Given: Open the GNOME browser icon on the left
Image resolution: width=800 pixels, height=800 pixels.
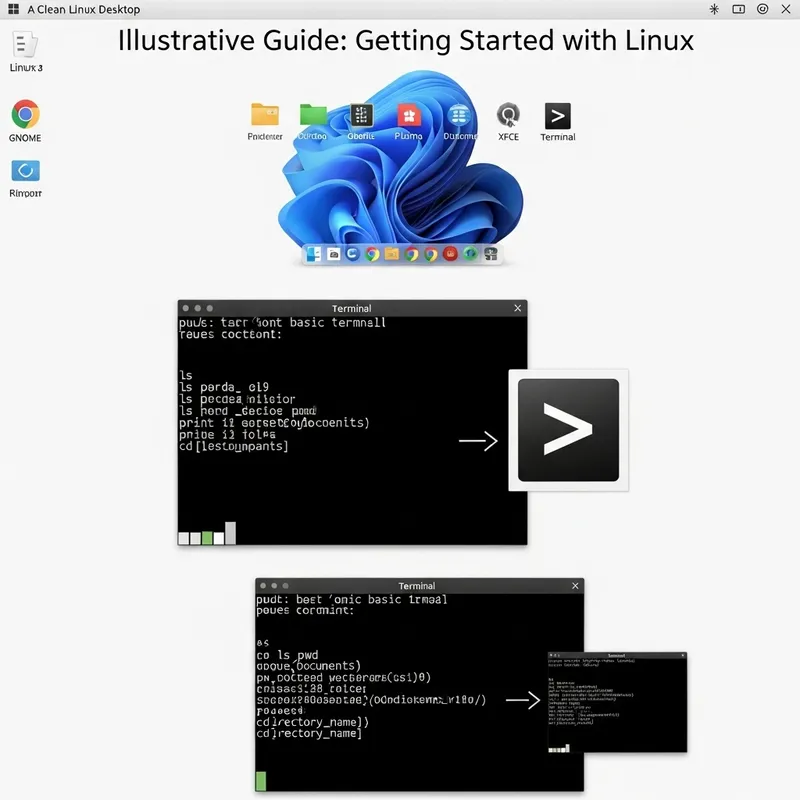Looking at the screenshot, I should 24,113.
